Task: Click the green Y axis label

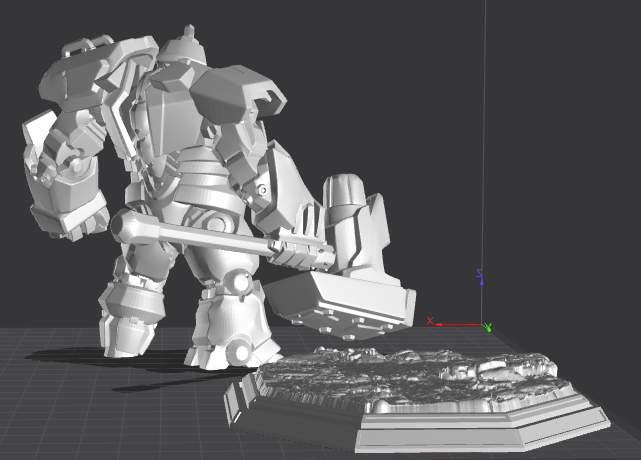Action: coord(488,327)
